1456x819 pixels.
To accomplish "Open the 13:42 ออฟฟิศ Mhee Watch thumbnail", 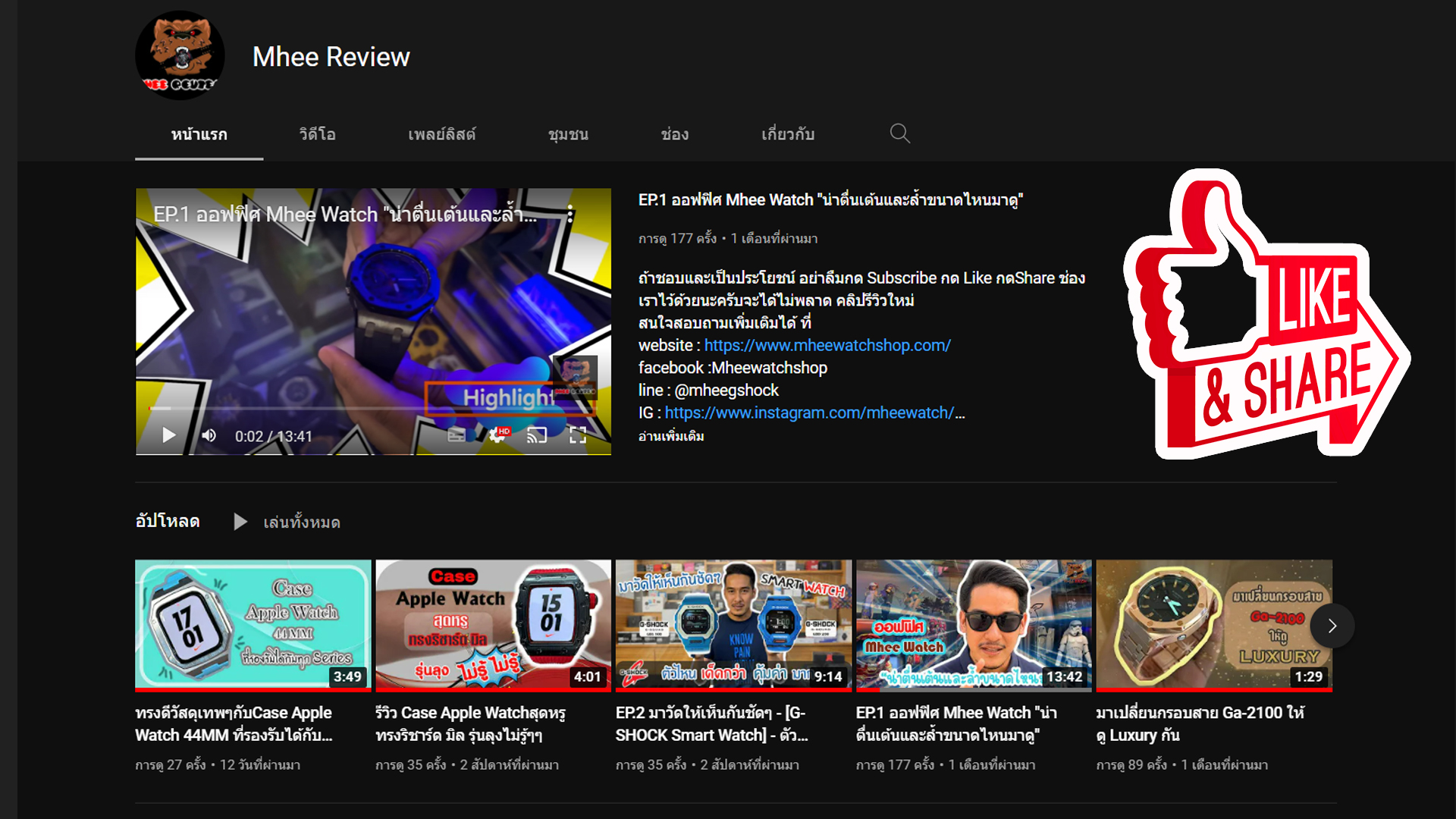I will click(x=974, y=625).
